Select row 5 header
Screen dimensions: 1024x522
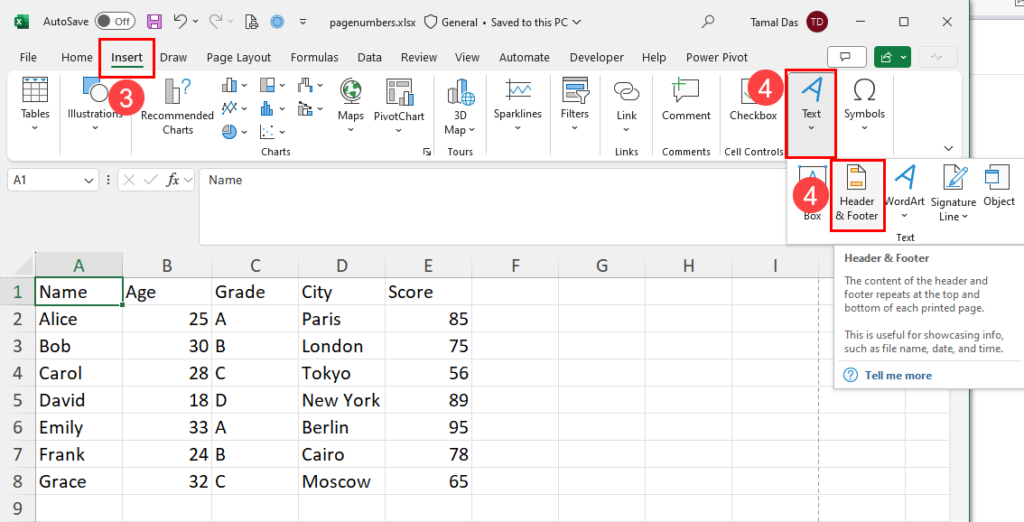(18, 400)
